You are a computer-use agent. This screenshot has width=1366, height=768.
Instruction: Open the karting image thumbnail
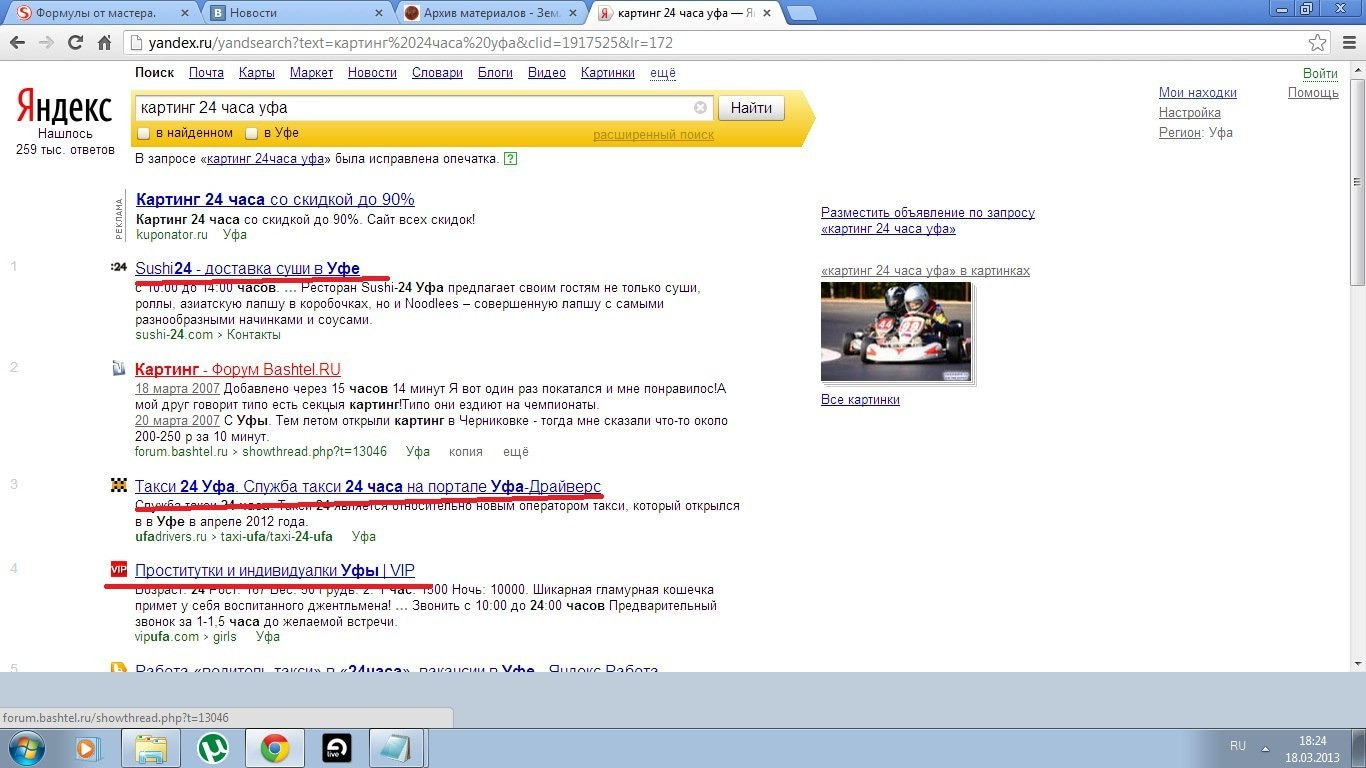click(895, 332)
